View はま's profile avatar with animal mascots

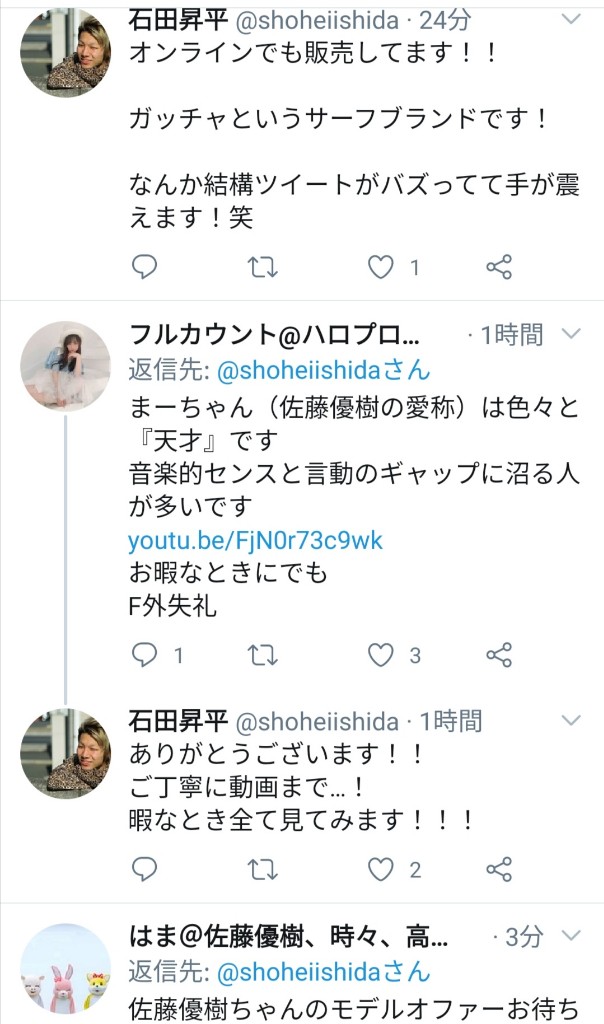(66, 968)
